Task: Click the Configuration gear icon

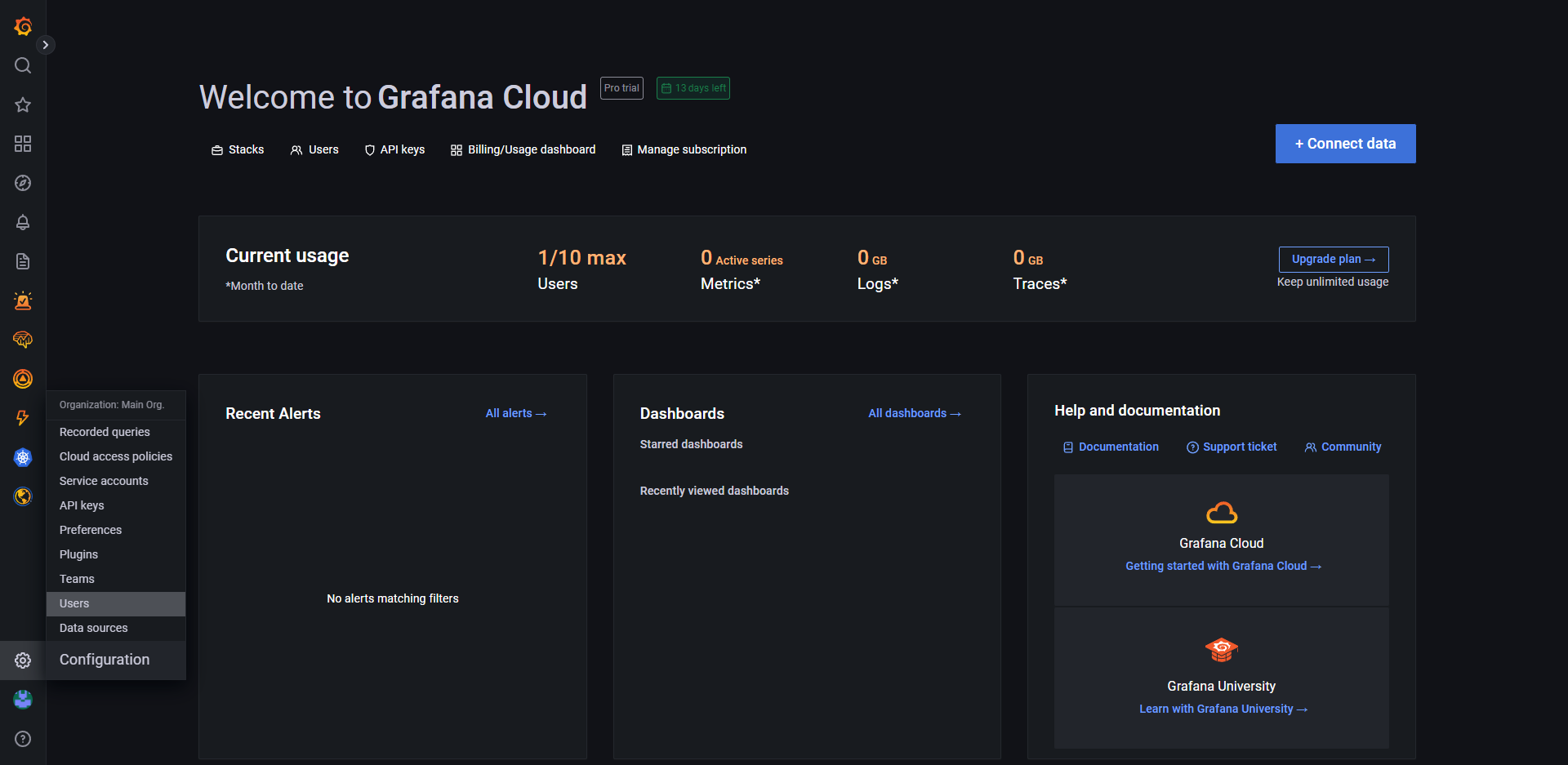Action: pyautogui.click(x=23, y=660)
